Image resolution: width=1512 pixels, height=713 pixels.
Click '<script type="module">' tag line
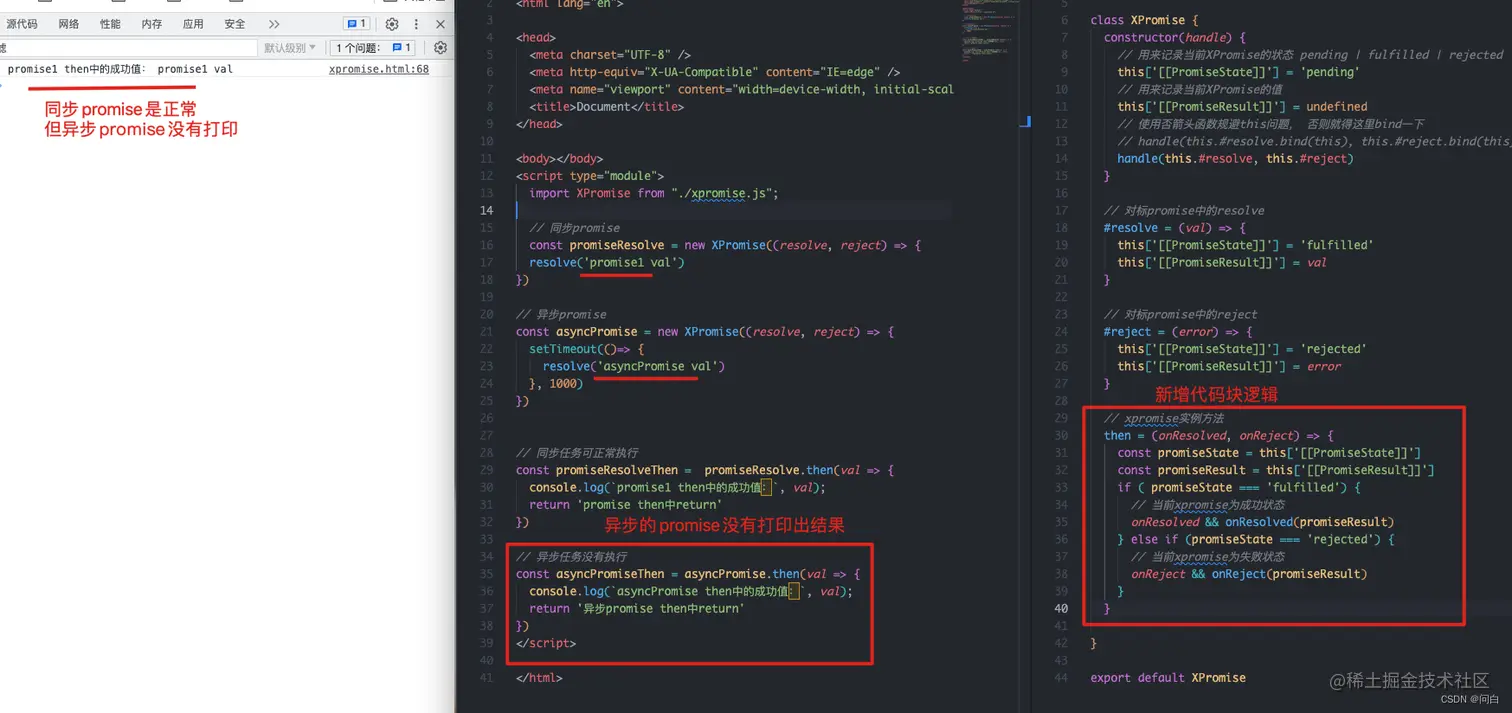[589, 176]
